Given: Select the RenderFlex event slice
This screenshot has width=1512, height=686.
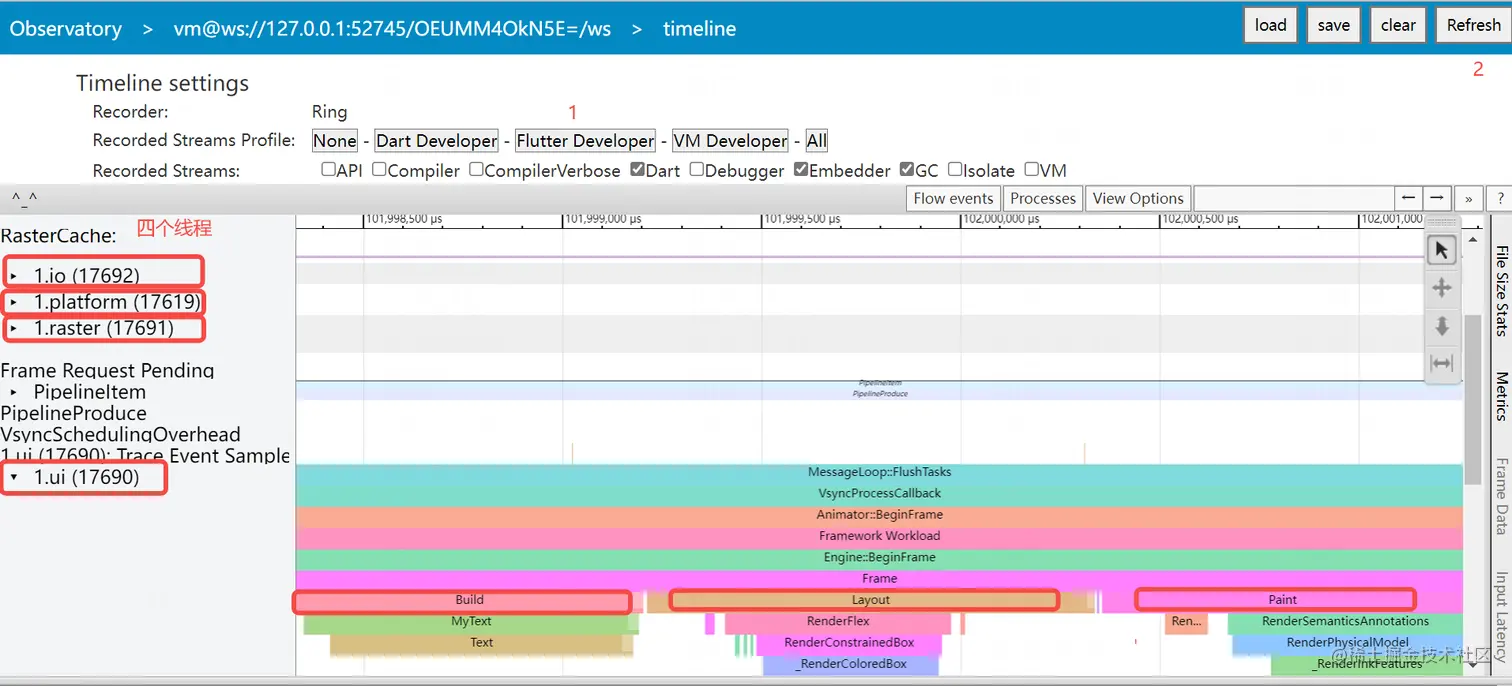Looking at the screenshot, I should click(838, 622).
